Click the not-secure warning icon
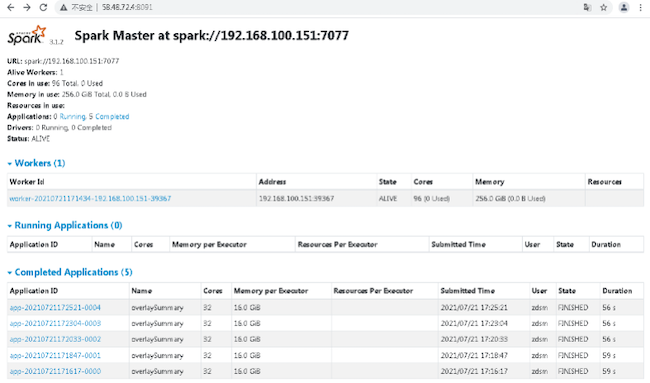 pyautogui.click(x=63, y=7)
